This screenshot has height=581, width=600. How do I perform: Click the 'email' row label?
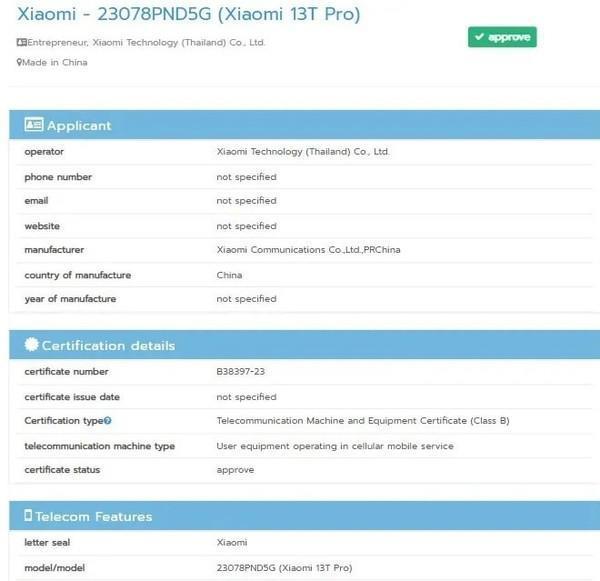pos(36,201)
